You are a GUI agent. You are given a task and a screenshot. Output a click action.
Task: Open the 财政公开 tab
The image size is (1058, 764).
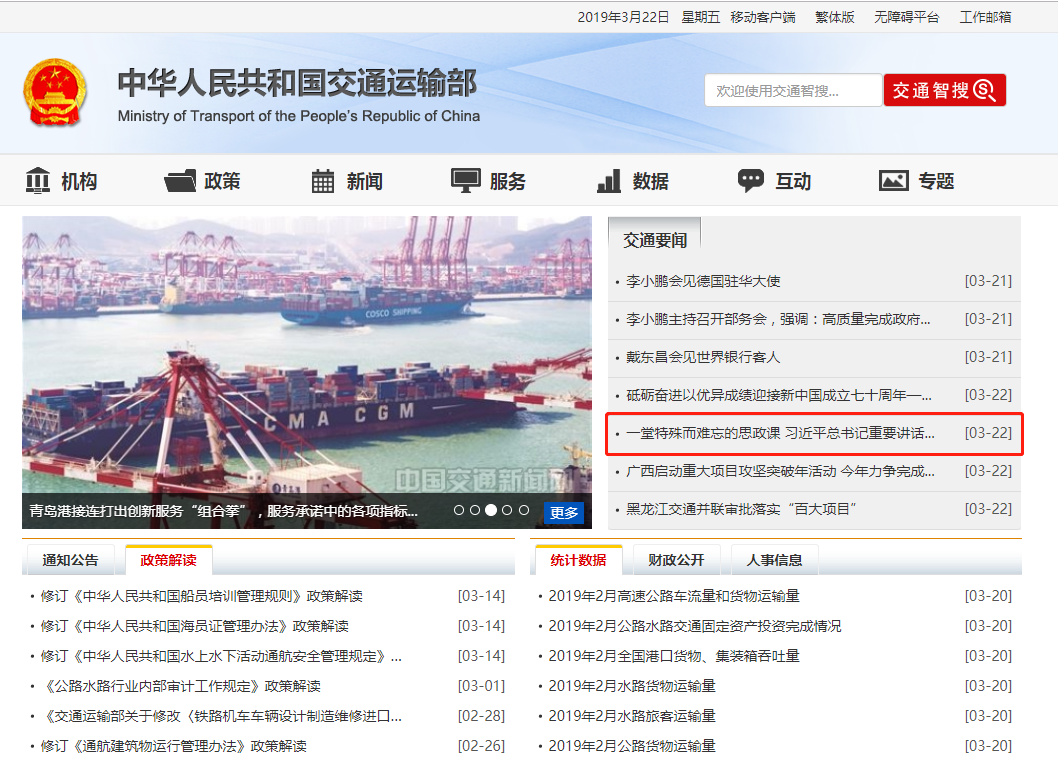coord(676,560)
